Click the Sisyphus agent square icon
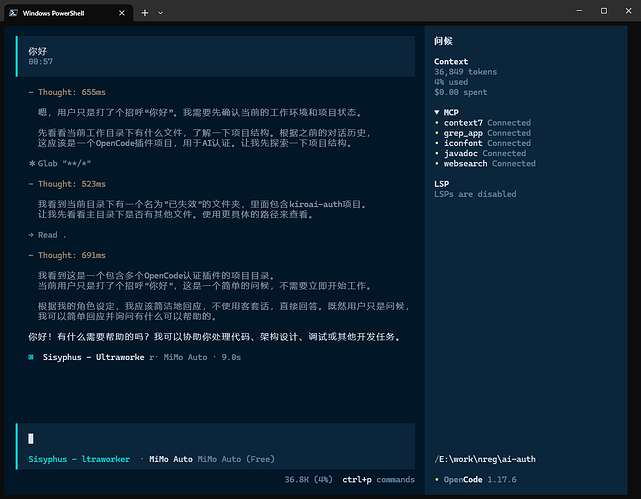The height and width of the screenshot is (499, 641). pyautogui.click(x=31, y=357)
